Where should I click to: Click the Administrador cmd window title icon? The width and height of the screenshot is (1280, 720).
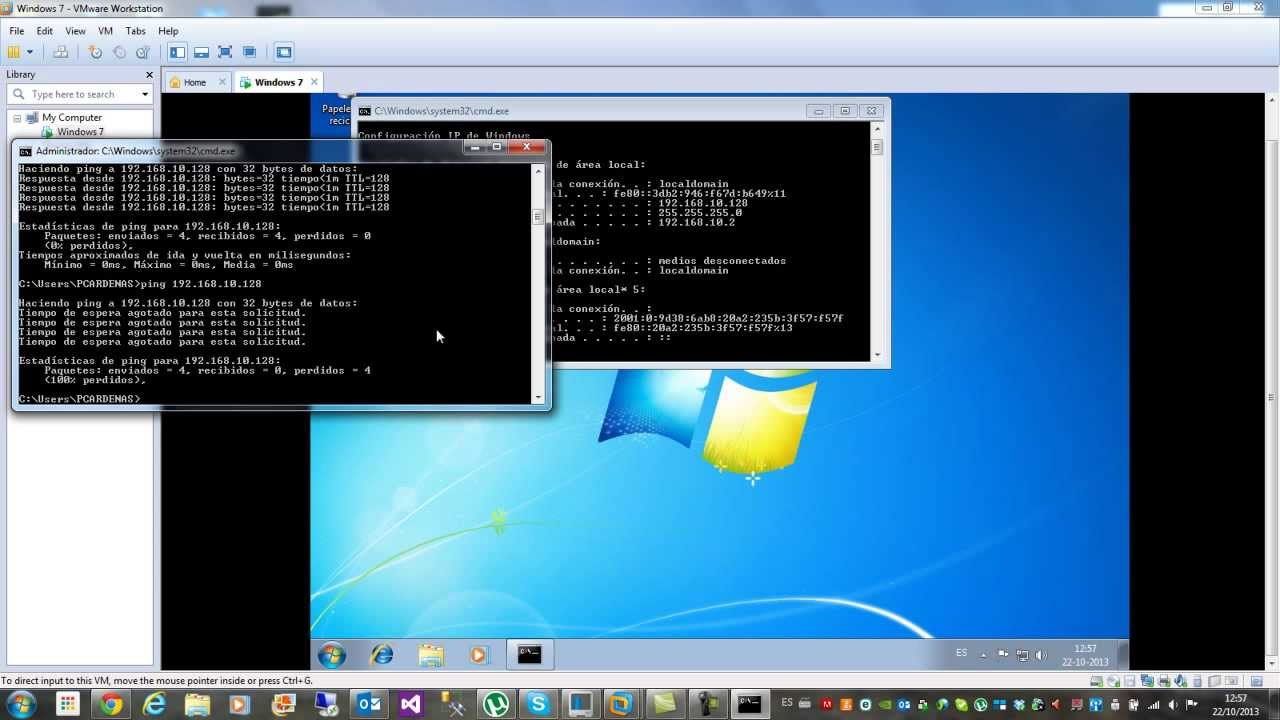pyautogui.click(x=26, y=151)
